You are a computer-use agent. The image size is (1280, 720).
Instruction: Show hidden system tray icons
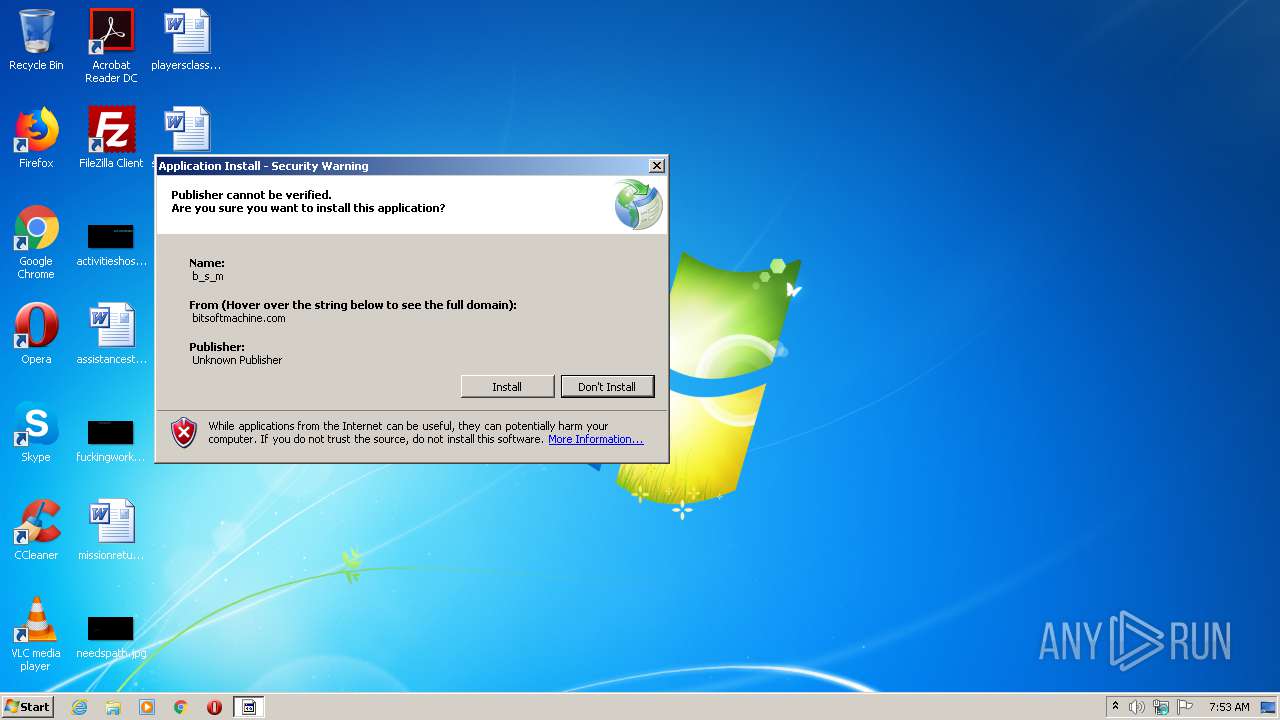click(1115, 707)
